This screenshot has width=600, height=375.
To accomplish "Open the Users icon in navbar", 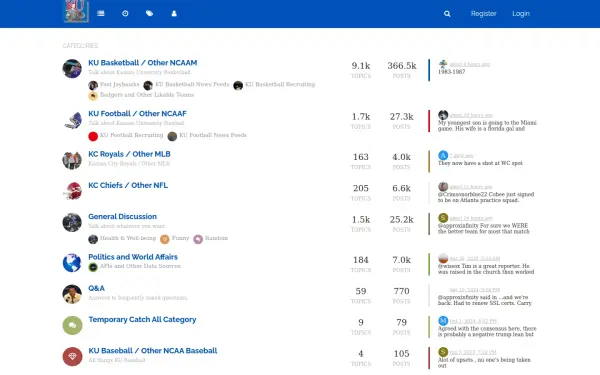I will click(x=174, y=13).
